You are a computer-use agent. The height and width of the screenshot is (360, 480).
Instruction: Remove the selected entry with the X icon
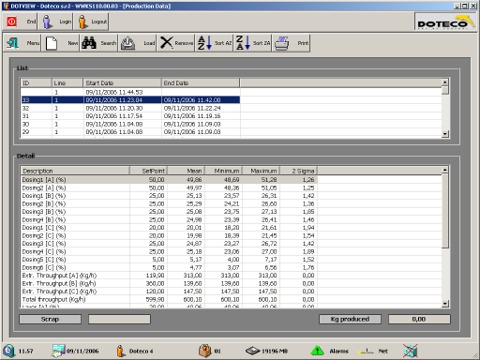(166, 43)
